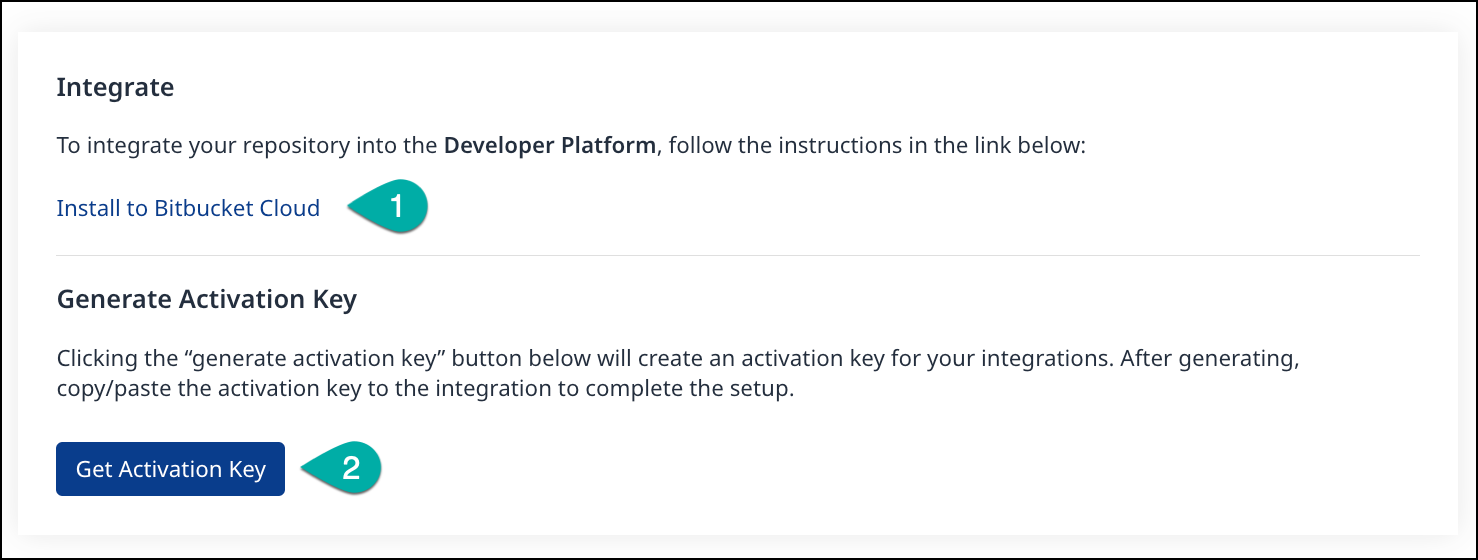1478x560 pixels.
Task: Click the bold Developer Platform text
Action: [549, 146]
